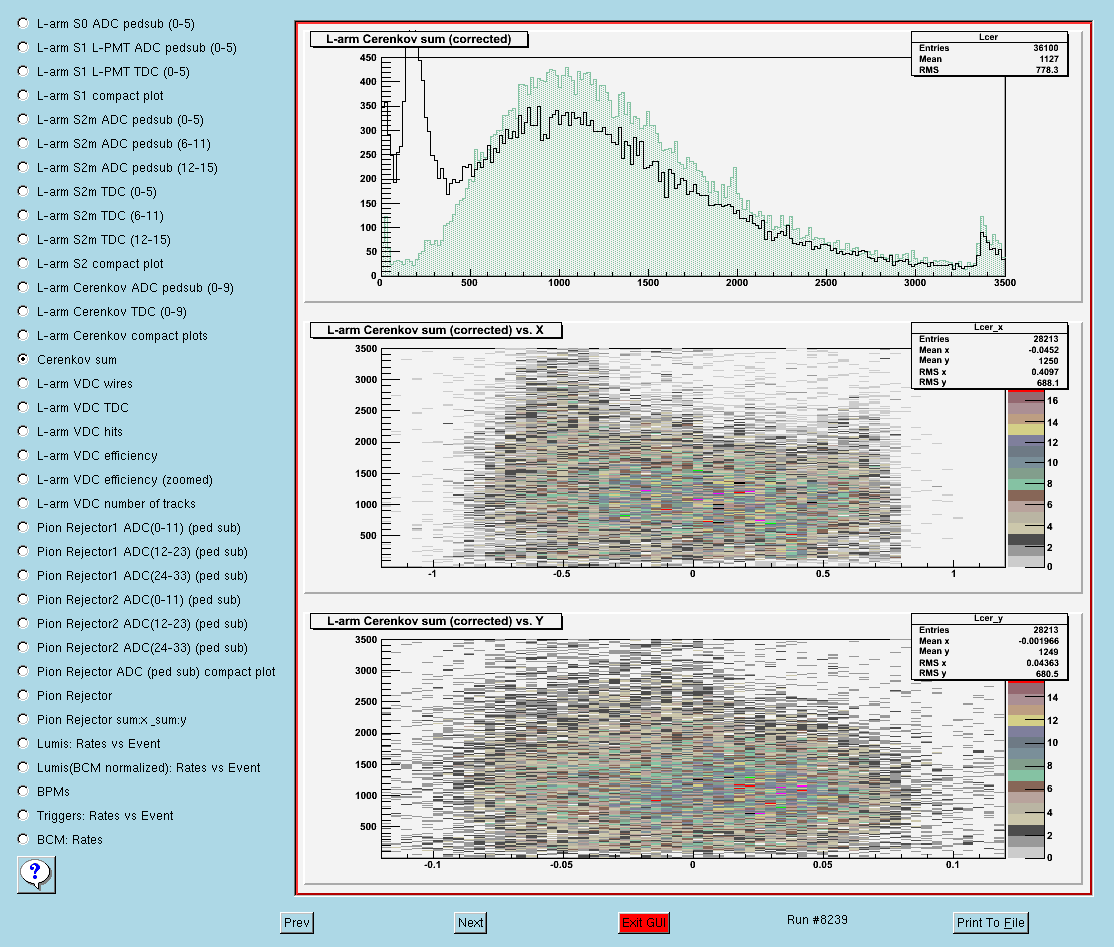Select Pion Rejector1 ADC(12-23) (ped sub)
This screenshot has width=1114, height=947.
pyautogui.click(x=23, y=551)
